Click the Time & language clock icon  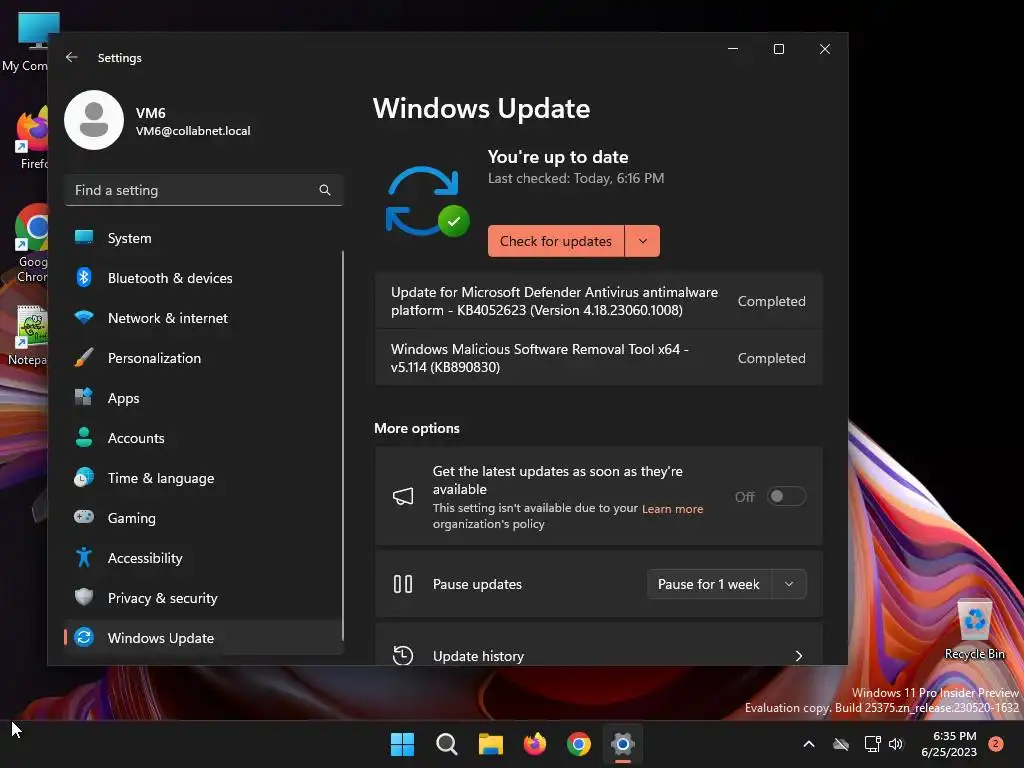84,477
